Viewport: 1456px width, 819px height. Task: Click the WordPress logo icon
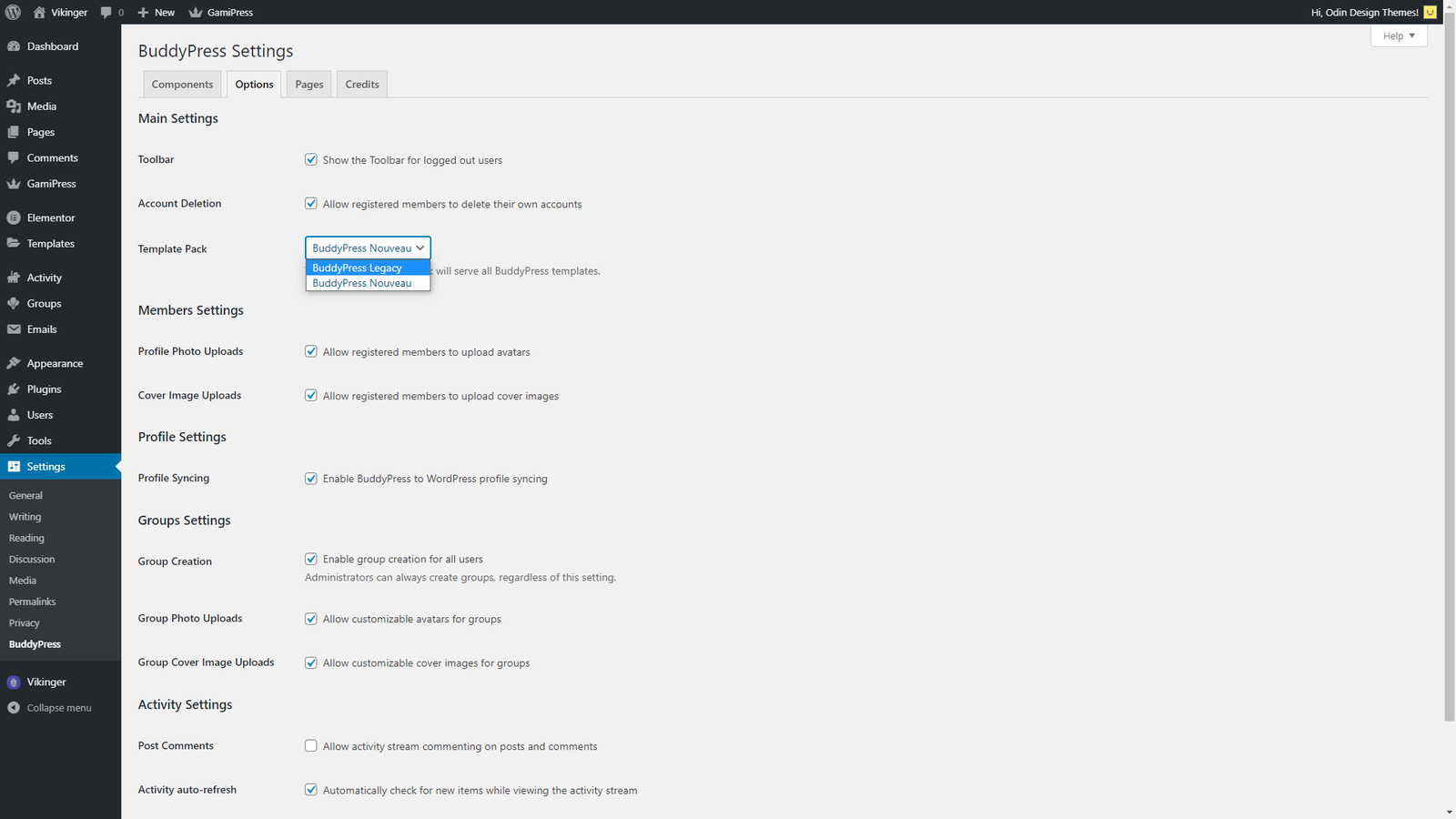13,12
